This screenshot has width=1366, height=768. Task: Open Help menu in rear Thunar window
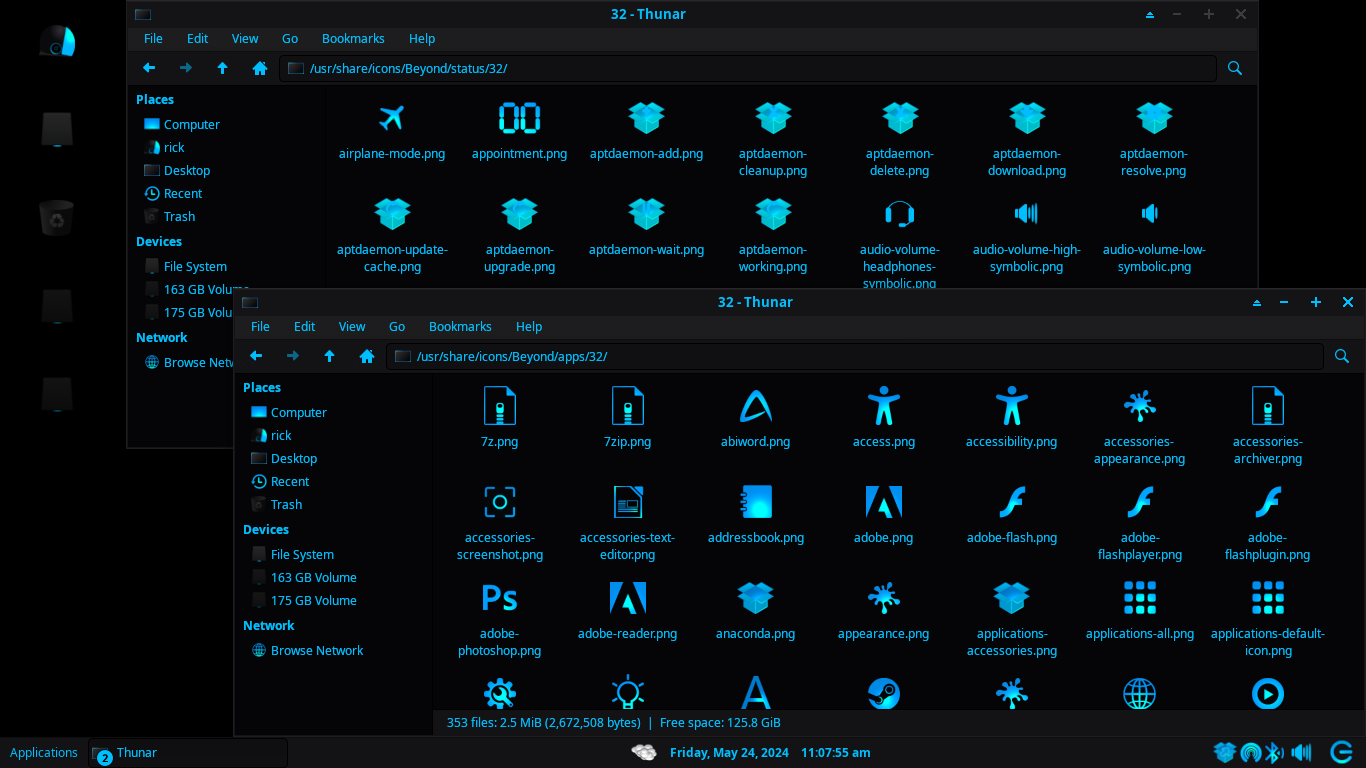pyautogui.click(x=422, y=39)
